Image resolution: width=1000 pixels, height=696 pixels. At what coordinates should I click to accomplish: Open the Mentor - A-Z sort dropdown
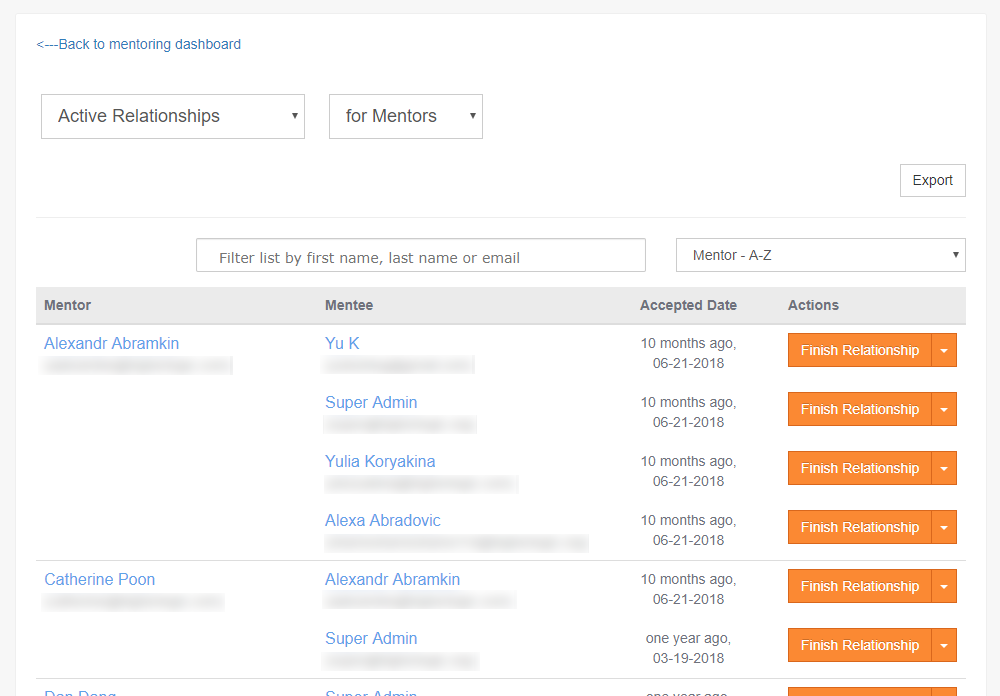tap(821, 255)
